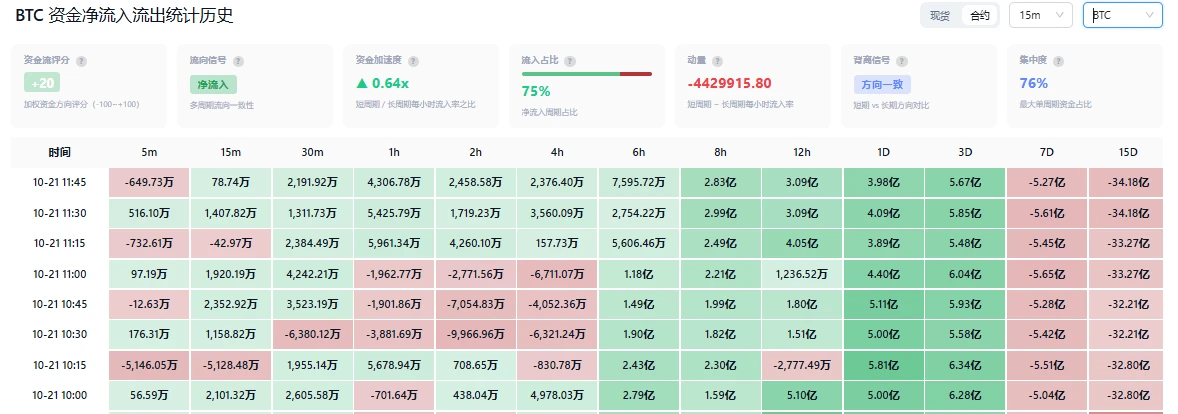Click the 78.74万 cell
Image resolution: width=1178 pixels, height=414 pixels.
point(231,183)
